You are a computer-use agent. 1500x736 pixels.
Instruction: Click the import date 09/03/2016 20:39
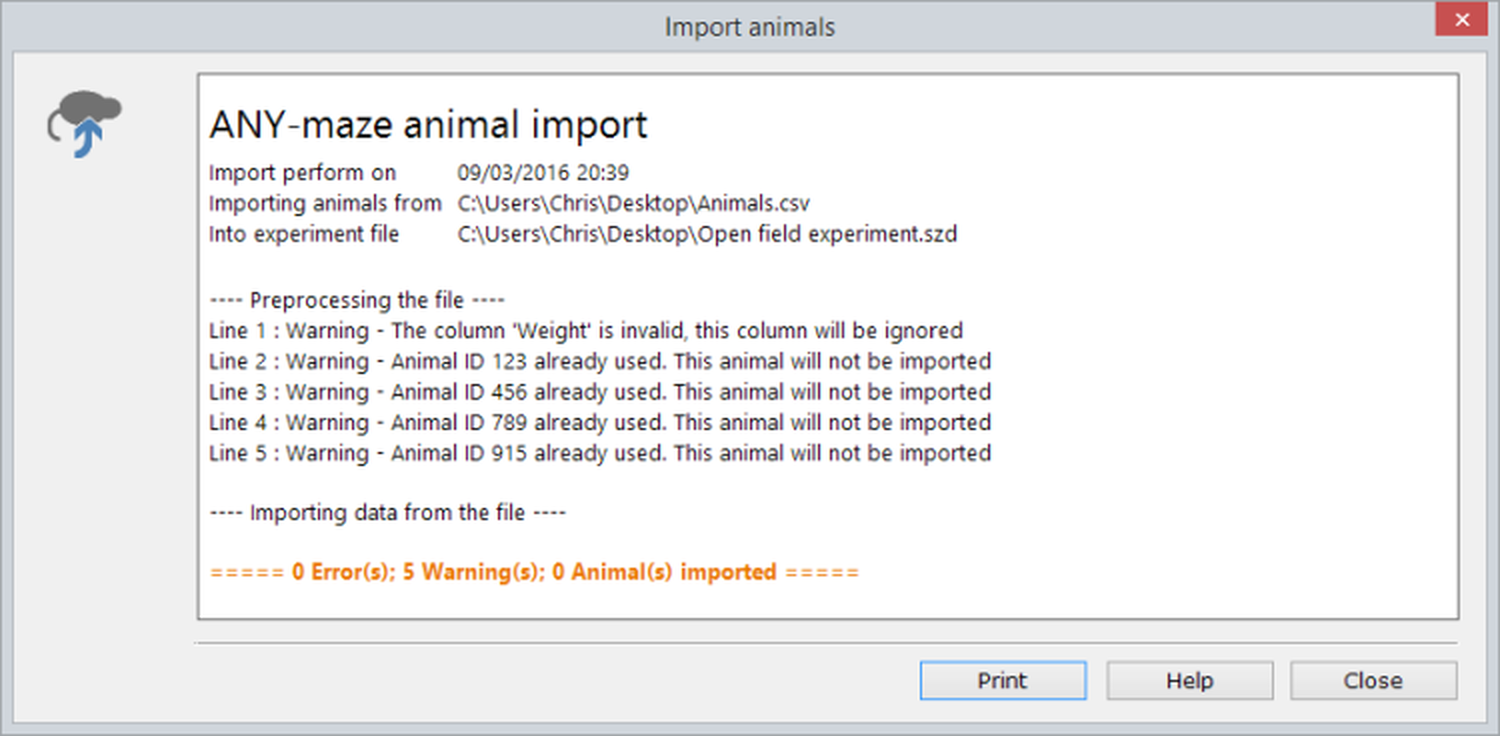(x=543, y=173)
